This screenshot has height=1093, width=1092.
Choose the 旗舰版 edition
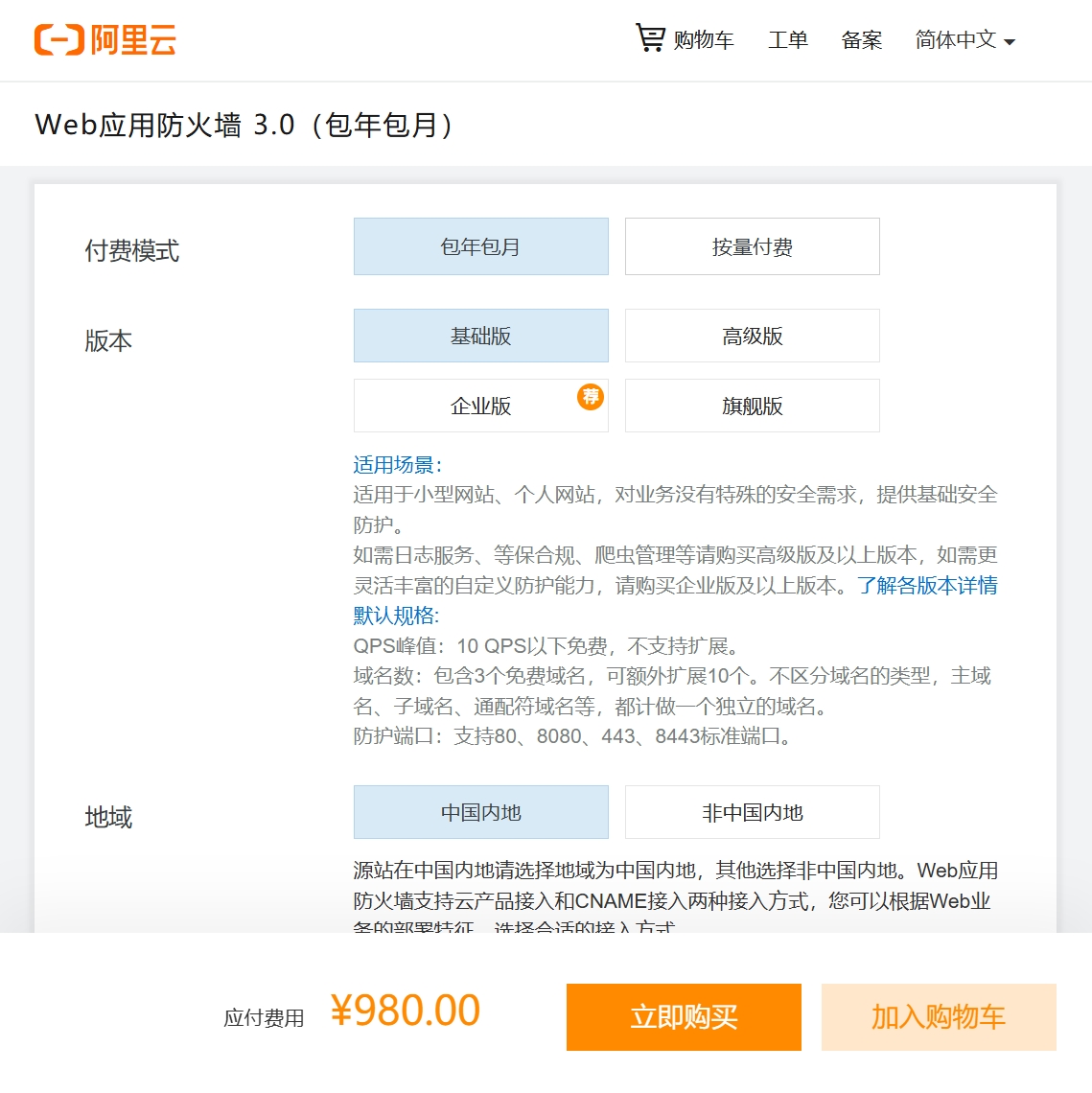[x=752, y=405]
